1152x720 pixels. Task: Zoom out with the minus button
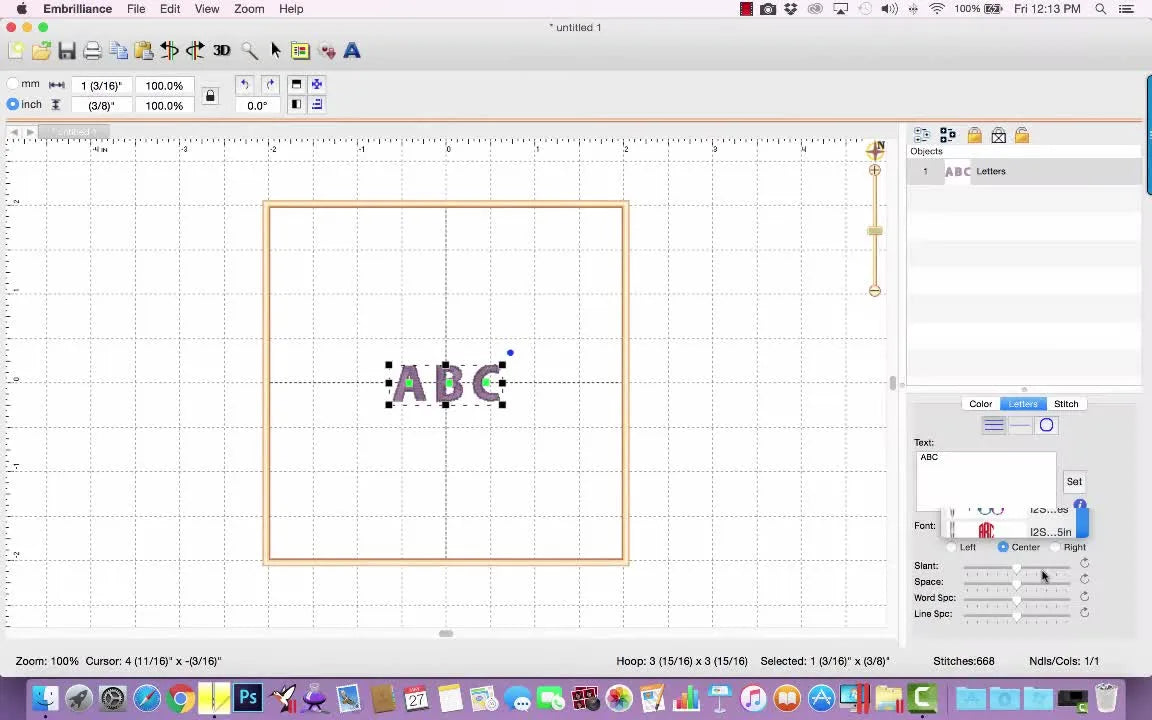click(x=874, y=291)
